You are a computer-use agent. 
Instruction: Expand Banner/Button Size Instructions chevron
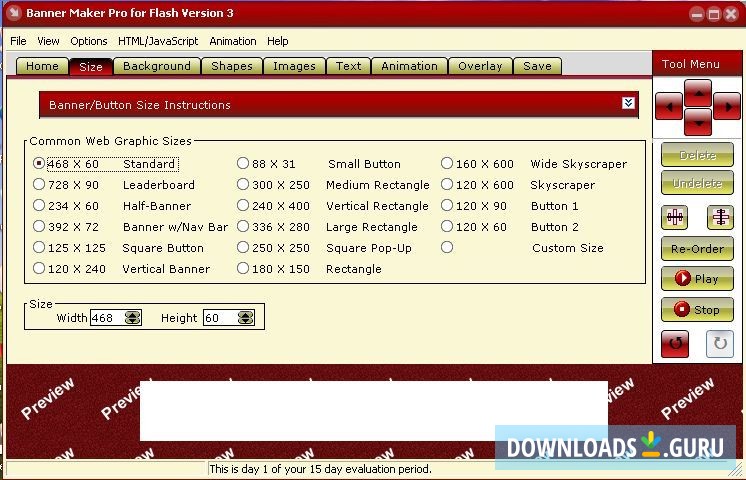click(x=628, y=103)
